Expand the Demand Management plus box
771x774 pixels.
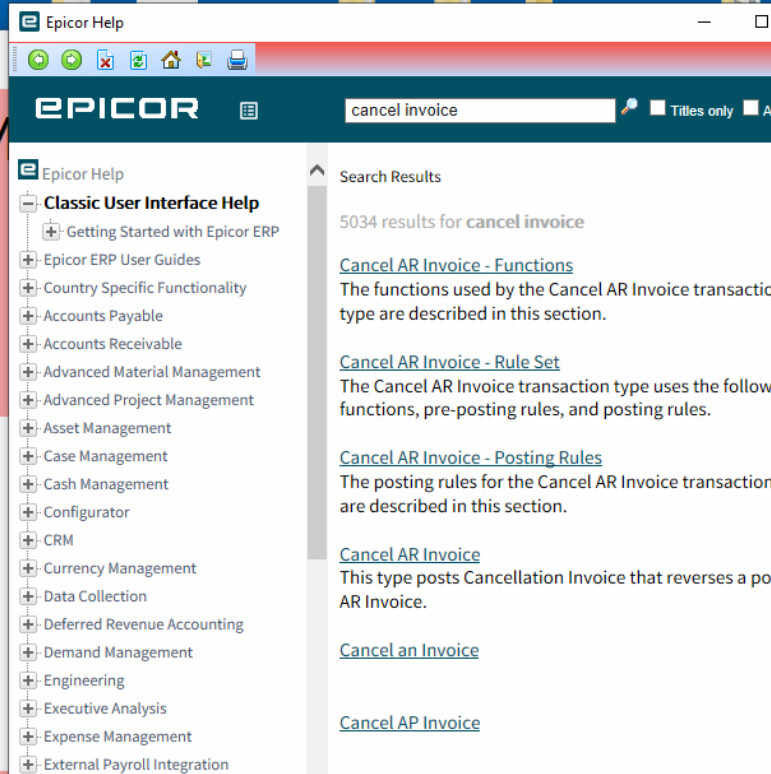(28, 653)
